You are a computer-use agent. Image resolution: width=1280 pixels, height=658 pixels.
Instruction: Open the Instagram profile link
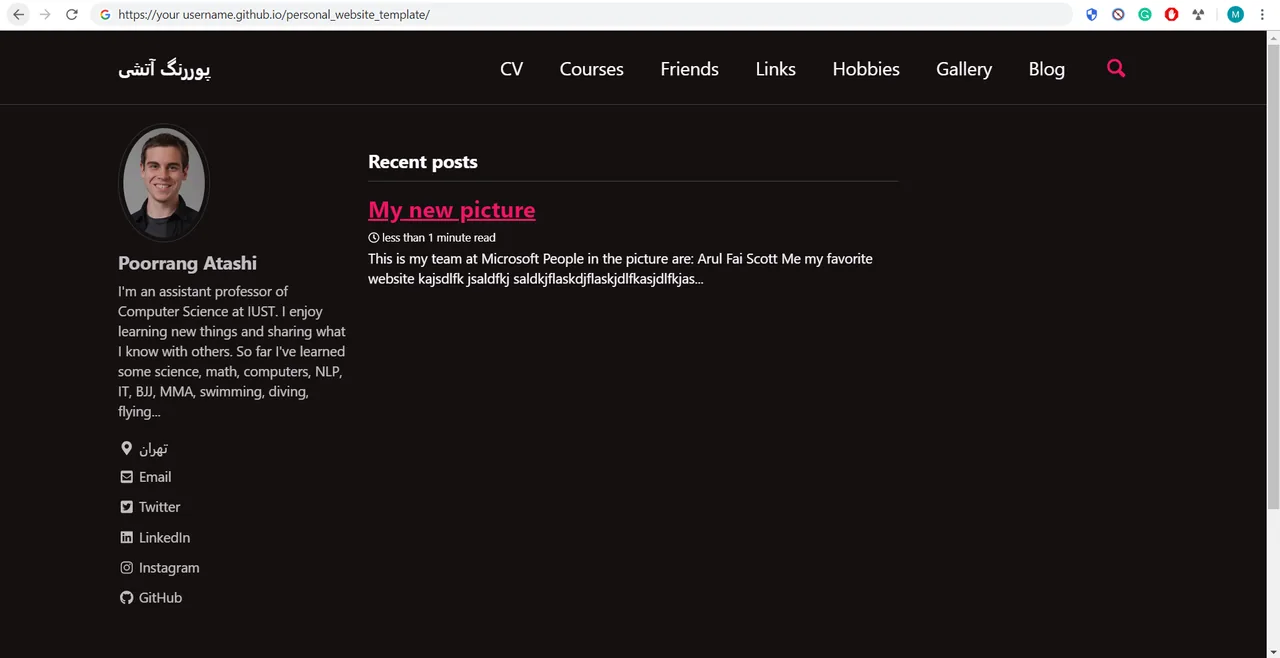169,567
